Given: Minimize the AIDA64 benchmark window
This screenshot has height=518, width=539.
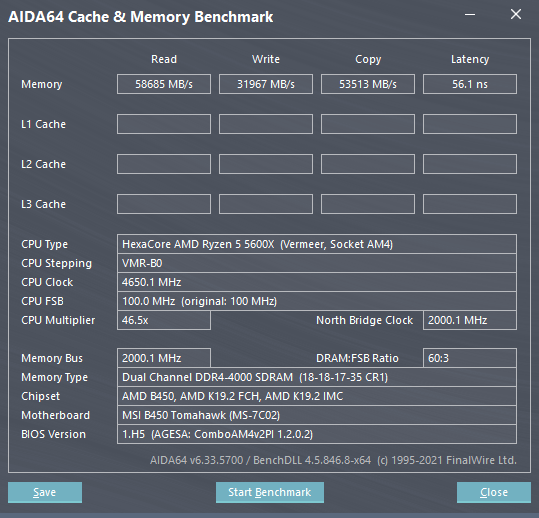Looking at the screenshot, I should click(470, 14).
